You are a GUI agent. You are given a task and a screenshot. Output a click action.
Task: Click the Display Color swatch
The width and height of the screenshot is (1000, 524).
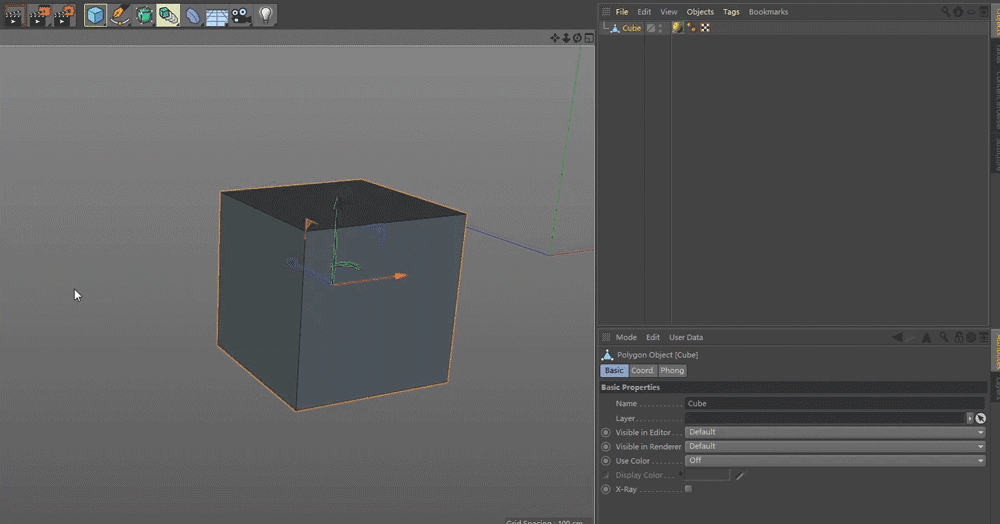pyautogui.click(x=707, y=475)
